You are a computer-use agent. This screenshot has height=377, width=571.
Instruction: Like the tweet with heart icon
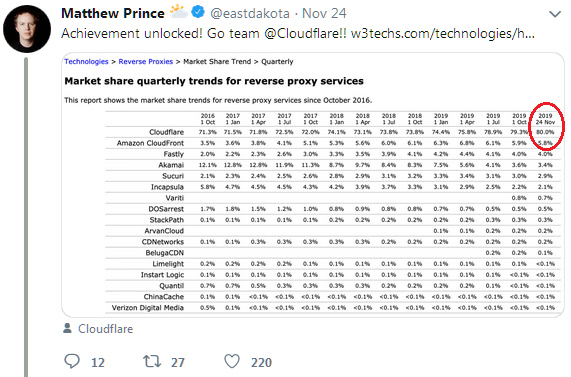pyautogui.click(x=232, y=361)
